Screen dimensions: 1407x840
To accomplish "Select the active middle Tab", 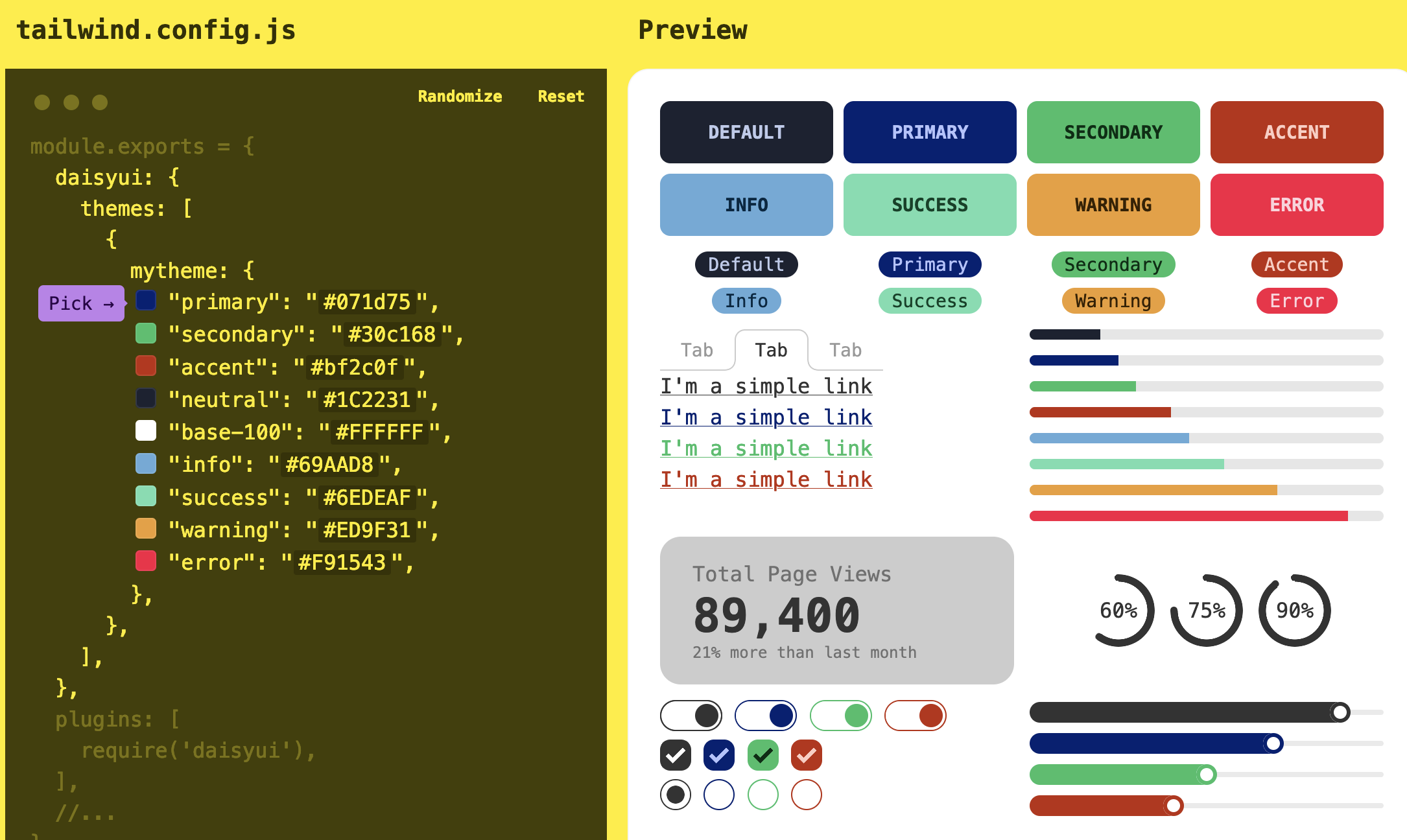I will pyautogui.click(x=771, y=350).
